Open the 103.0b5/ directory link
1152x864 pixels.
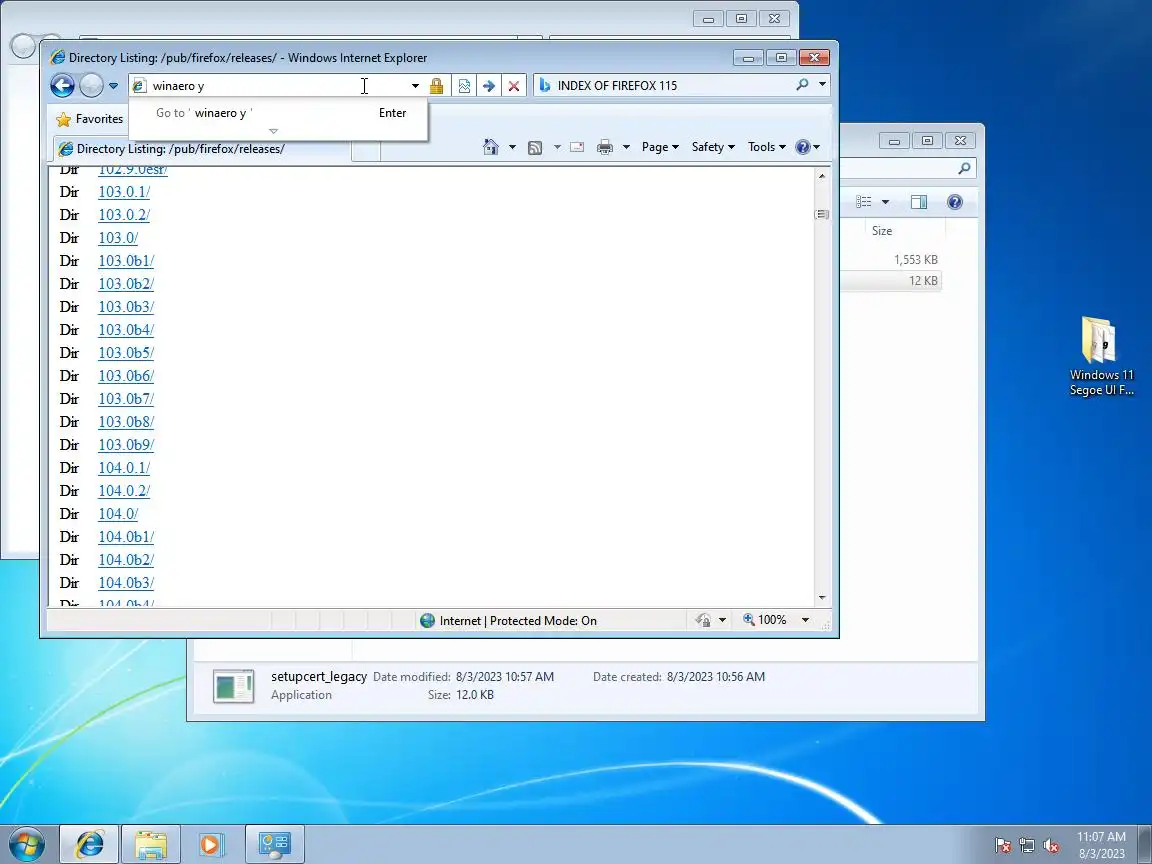[126, 353]
